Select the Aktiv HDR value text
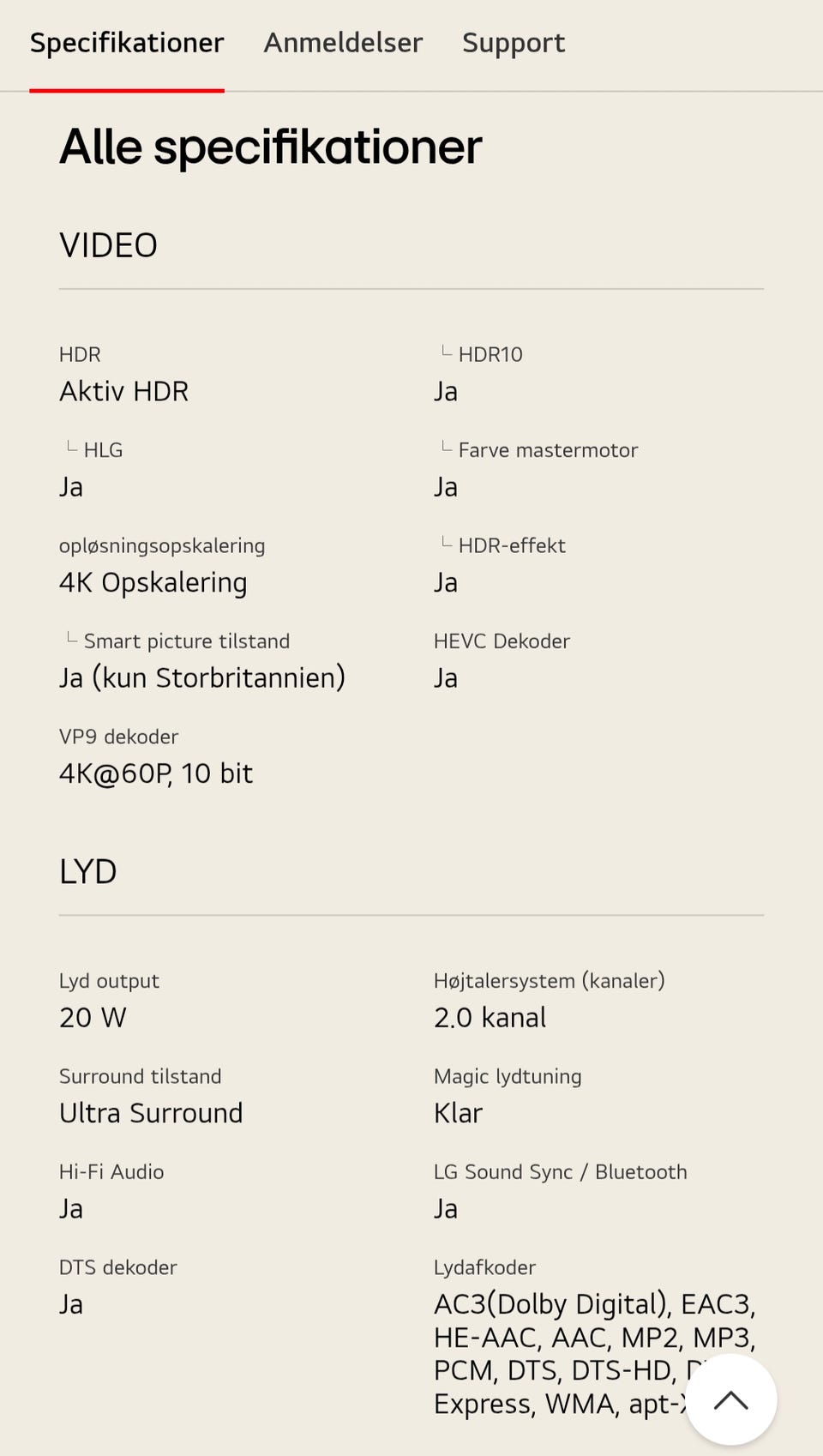 pyautogui.click(x=123, y=391)
